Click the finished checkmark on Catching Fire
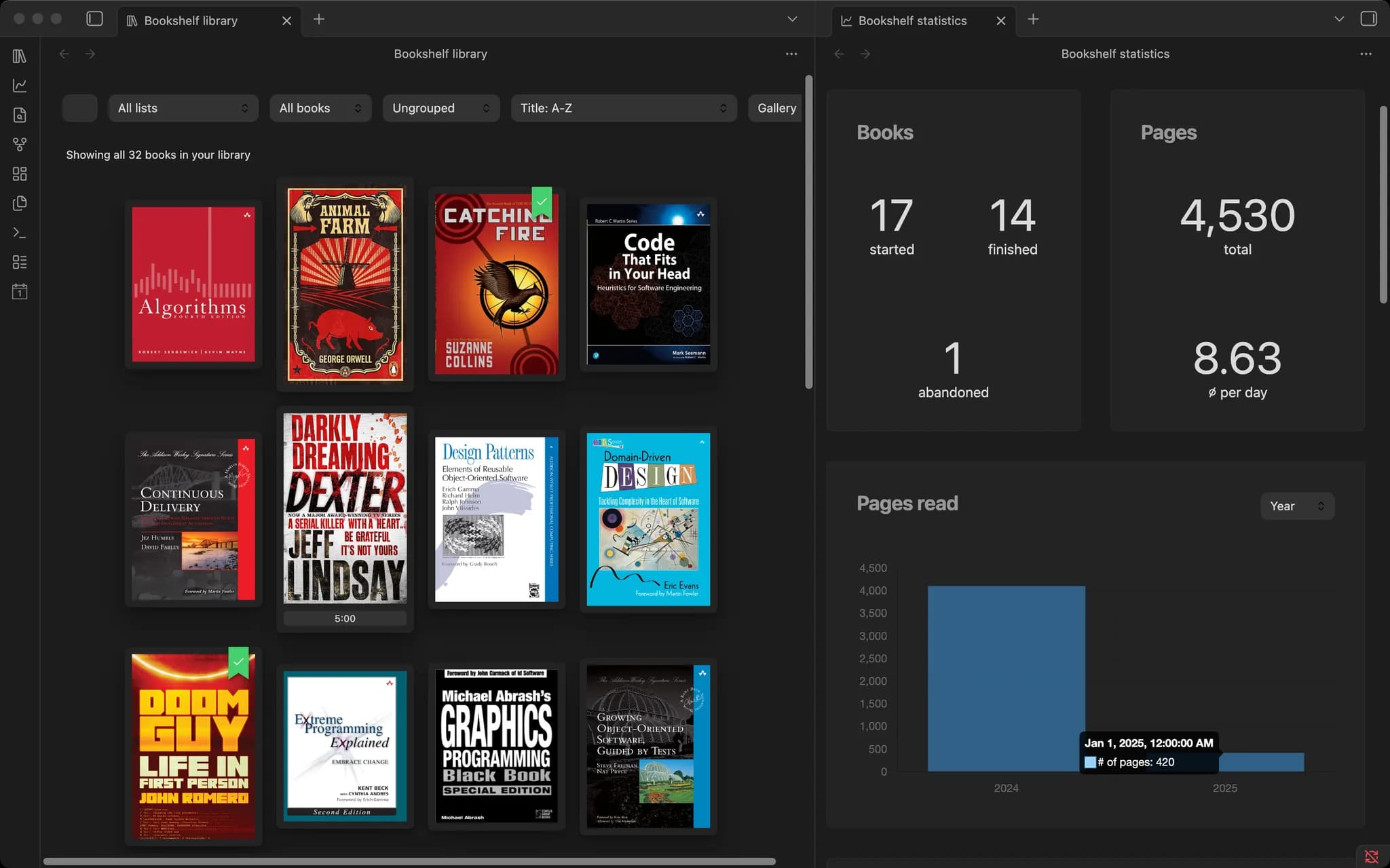1390x868 pixels. coord(542,202)
